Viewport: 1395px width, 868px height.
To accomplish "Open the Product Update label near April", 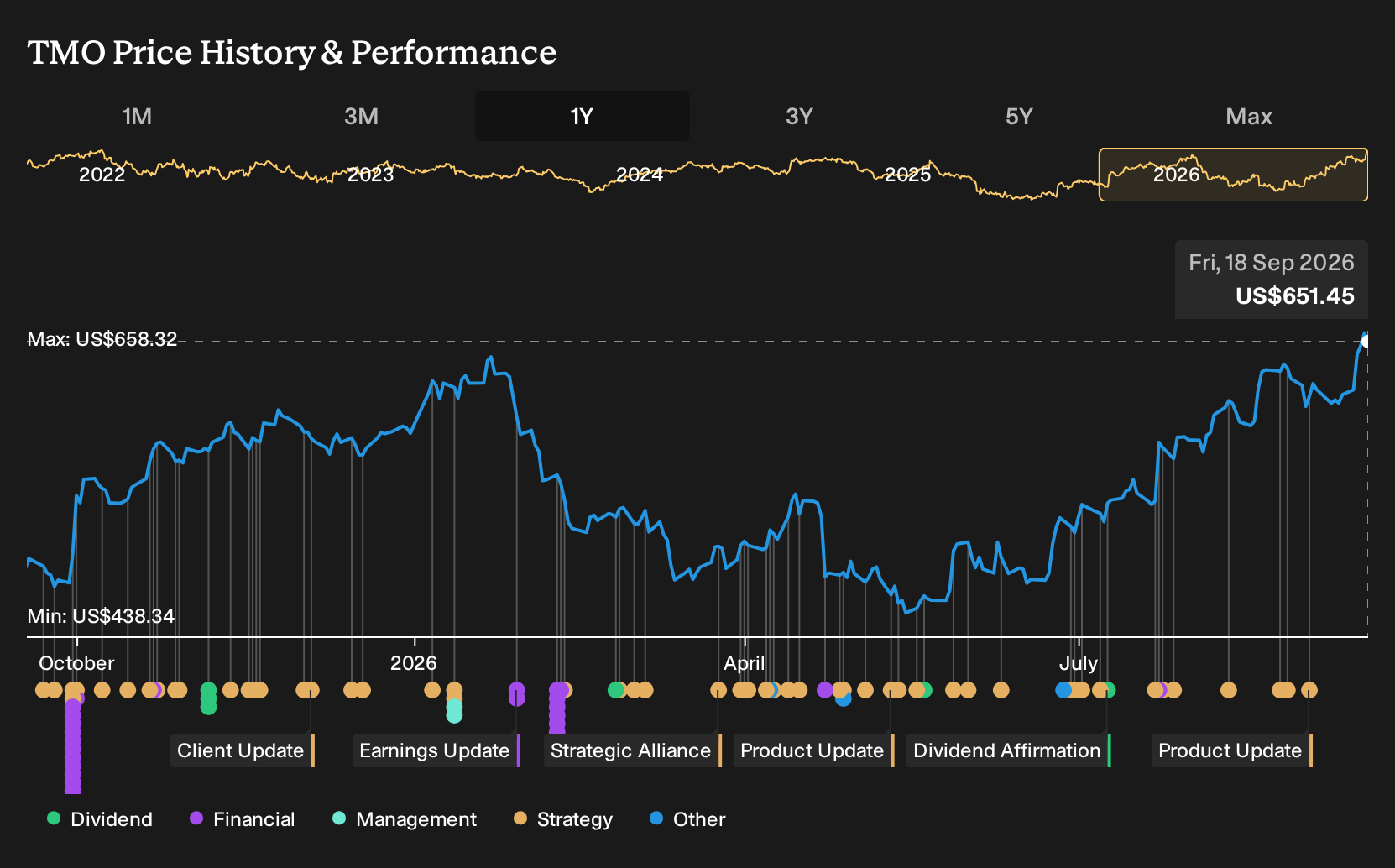I will point(813,750).
